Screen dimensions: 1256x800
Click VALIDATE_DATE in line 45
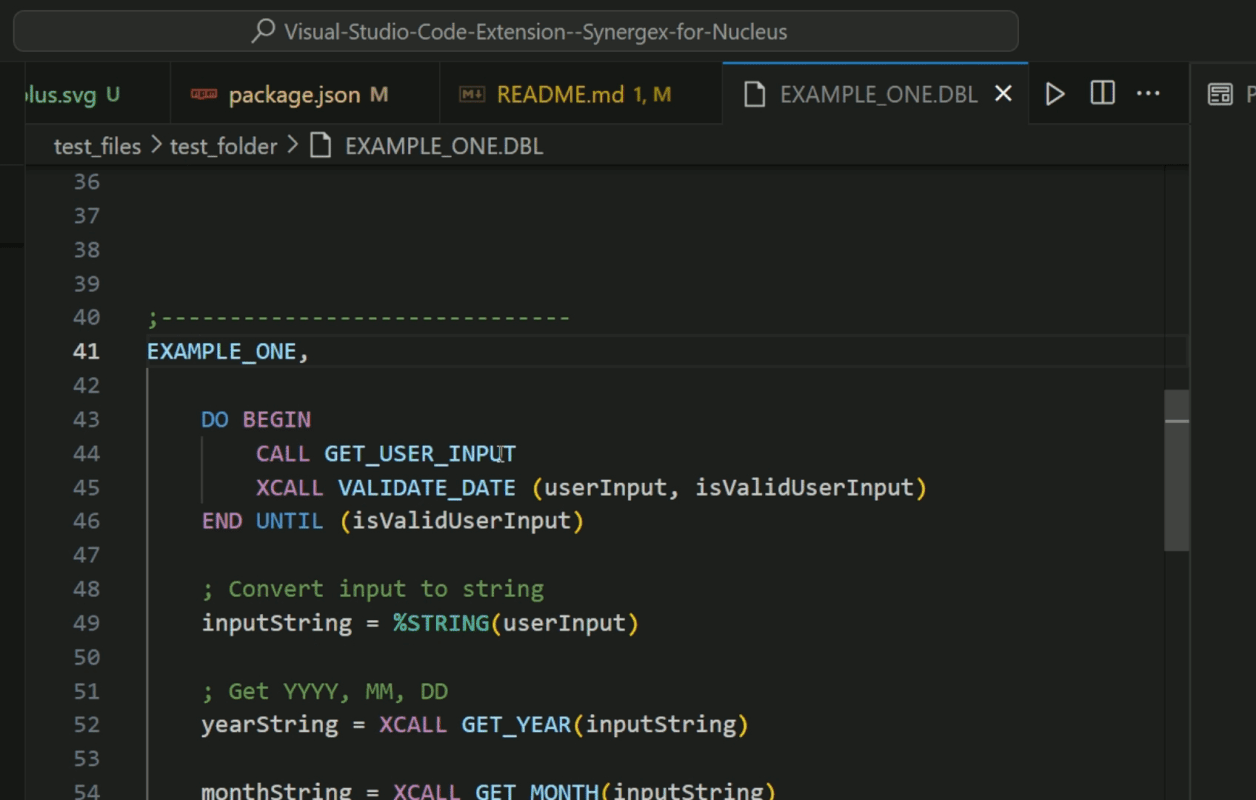(x=427, y=488)
